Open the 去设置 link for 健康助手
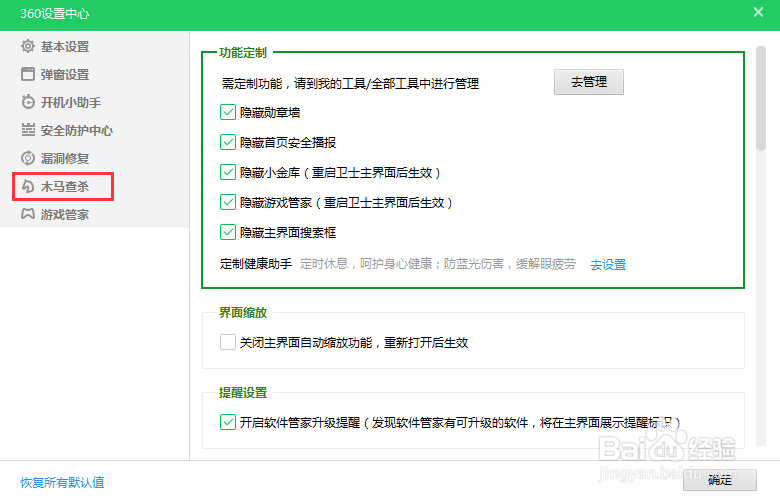The image size is (780, 500). click(608, 264)
